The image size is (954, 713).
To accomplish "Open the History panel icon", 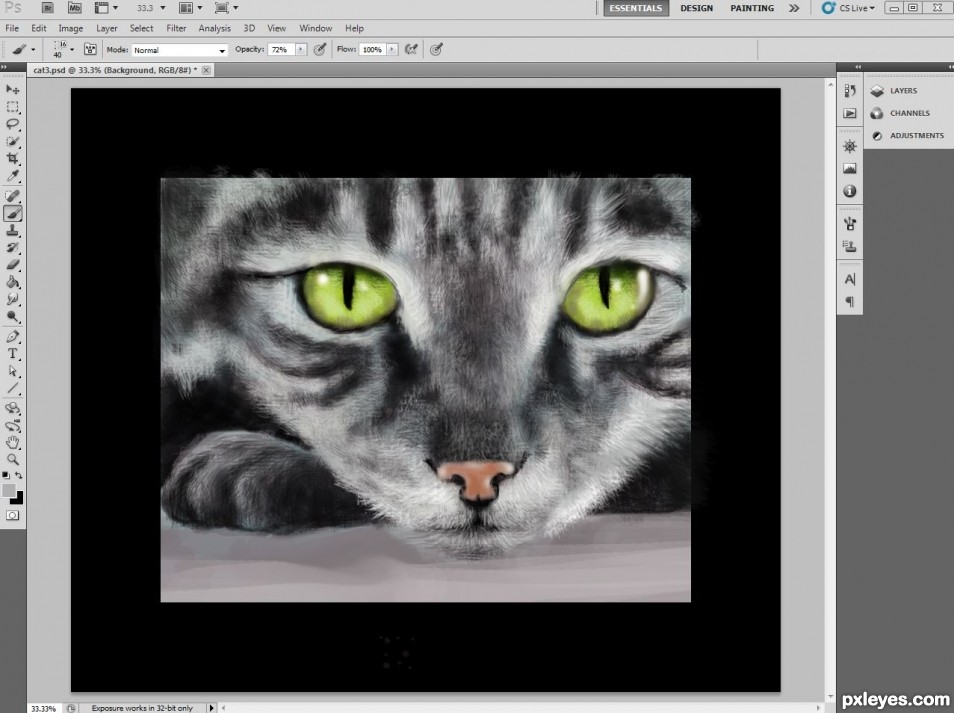I will [x=850, y=91].
